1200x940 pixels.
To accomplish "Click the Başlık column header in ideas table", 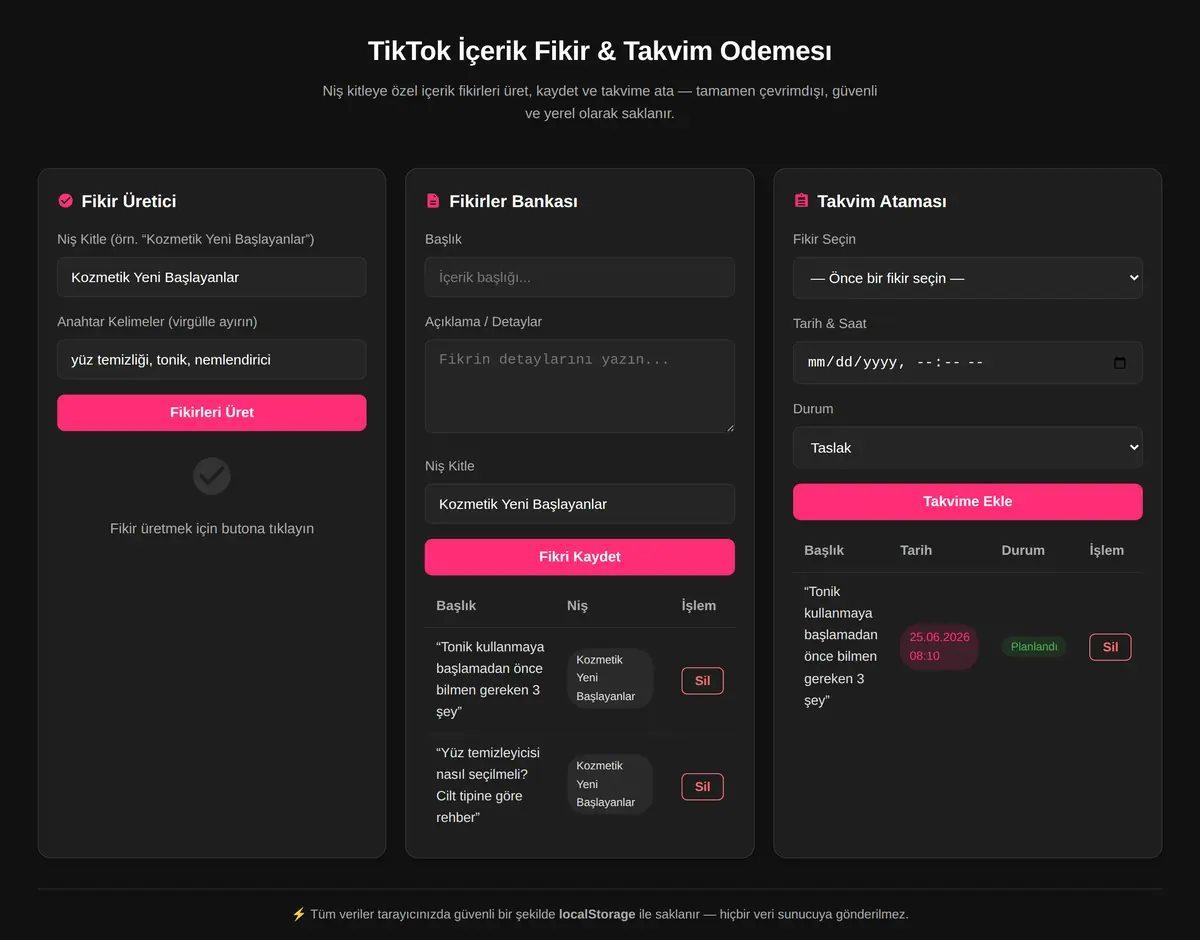I will 456,605.
